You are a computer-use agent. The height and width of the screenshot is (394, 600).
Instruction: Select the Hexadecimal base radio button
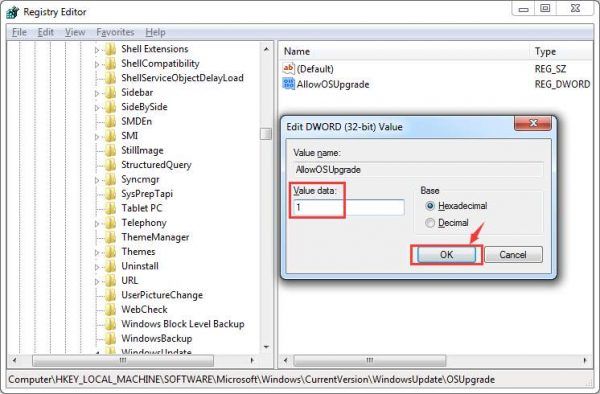(x=430, y=206)
